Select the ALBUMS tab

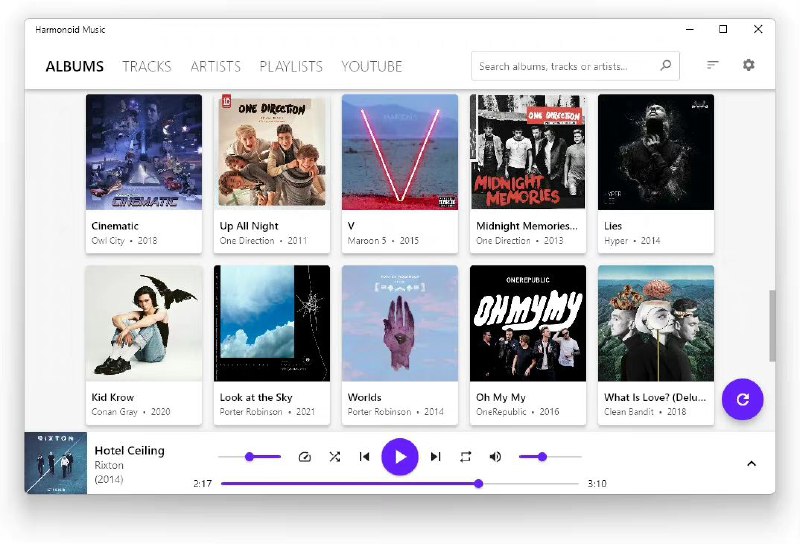(x=74, y=66)
